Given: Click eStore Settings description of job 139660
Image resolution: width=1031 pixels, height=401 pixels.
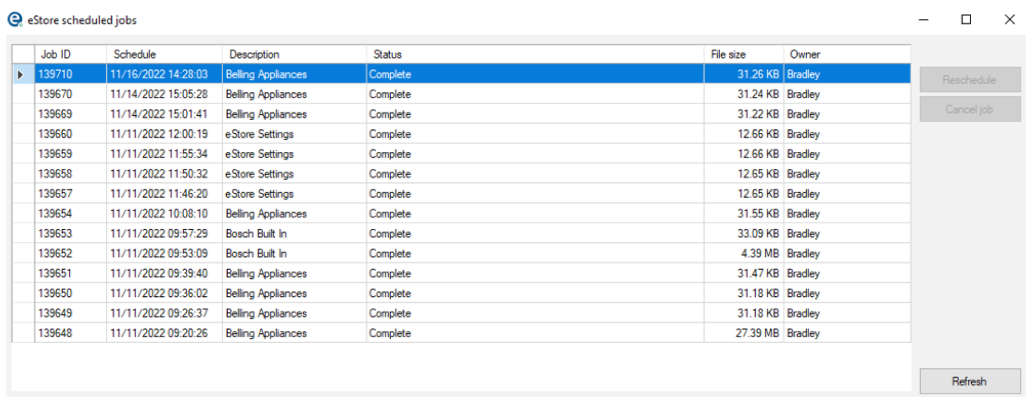Looking at the screenshot, I should 295,134.
